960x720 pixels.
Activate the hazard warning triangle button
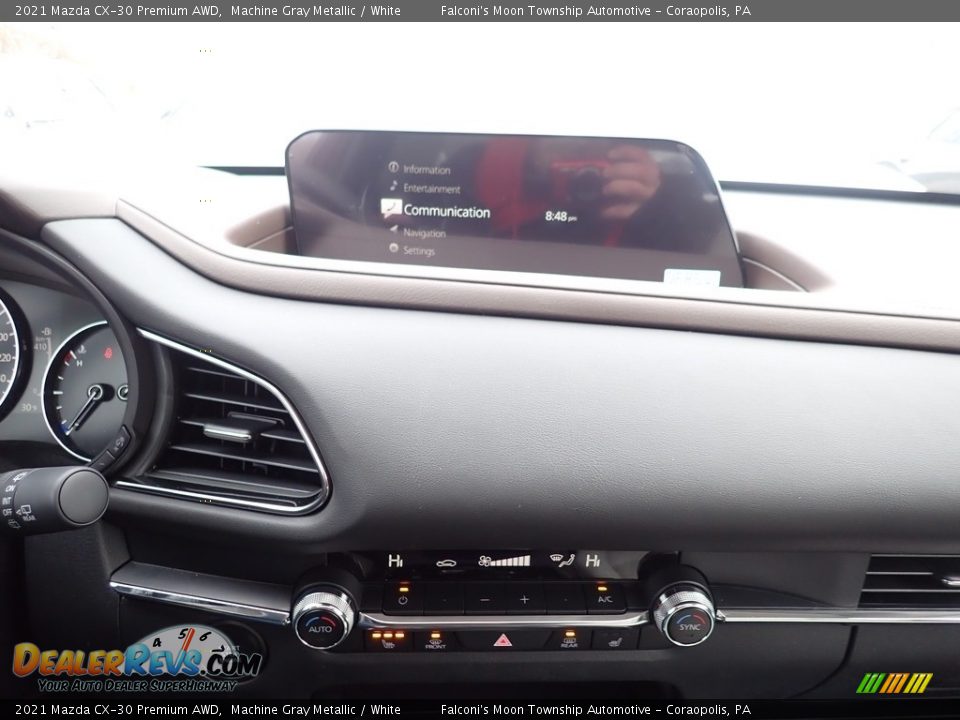pyautogui.click(x=503, y=640)
